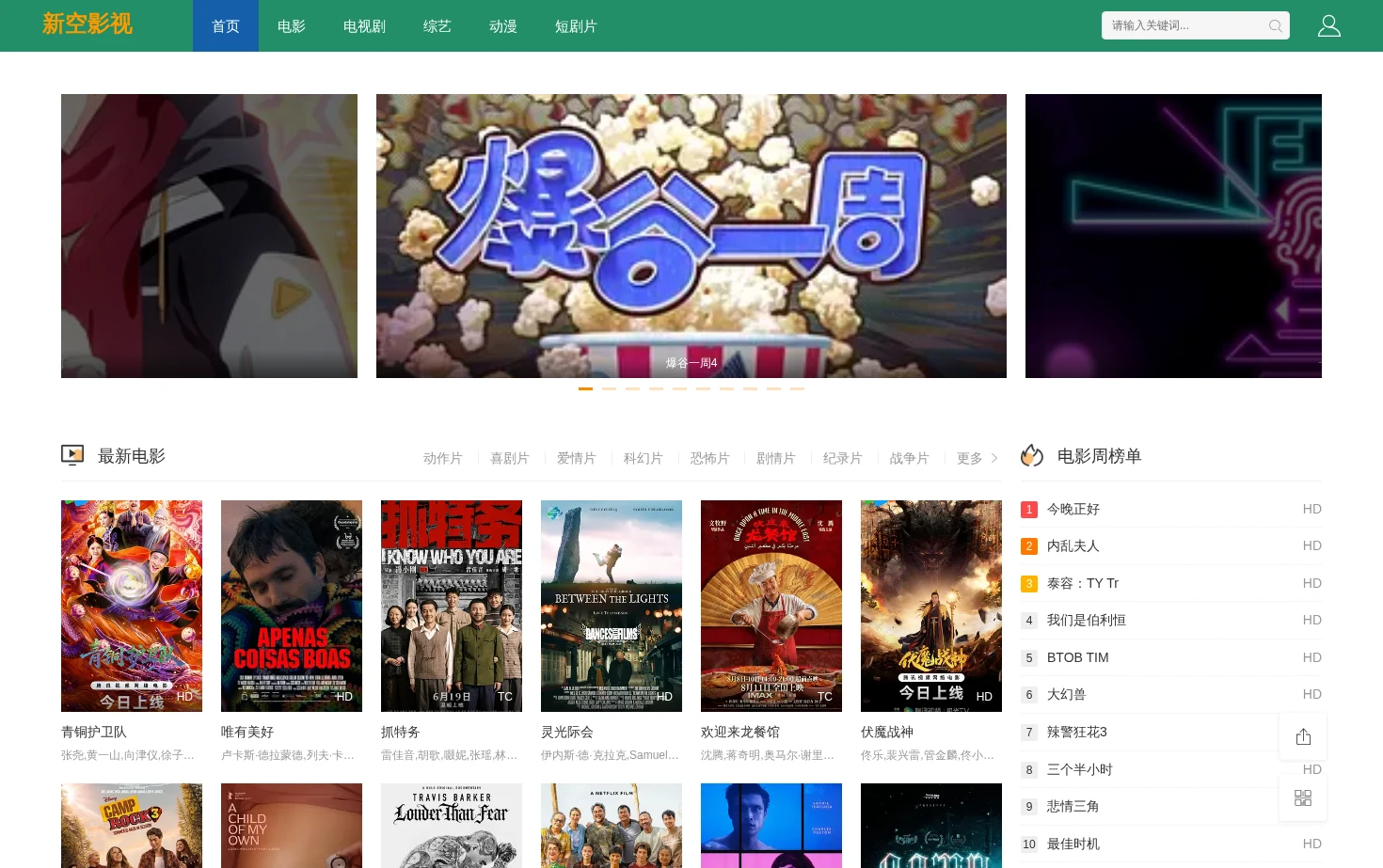Viewport: 1383px width, 868px height.
Task: Filter by 纪录片 category
Action: 843,458
